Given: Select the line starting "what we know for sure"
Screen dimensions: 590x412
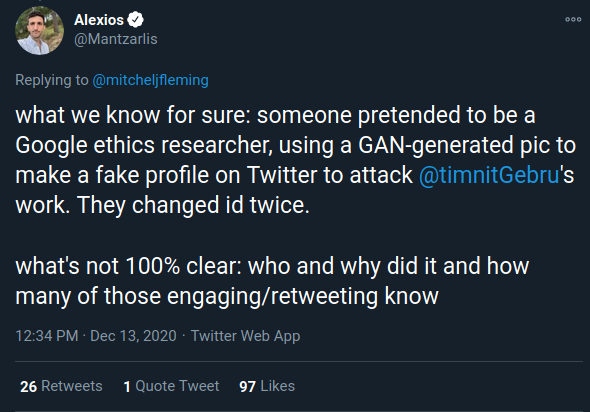Looking at the screenshot, I should 275,115.
